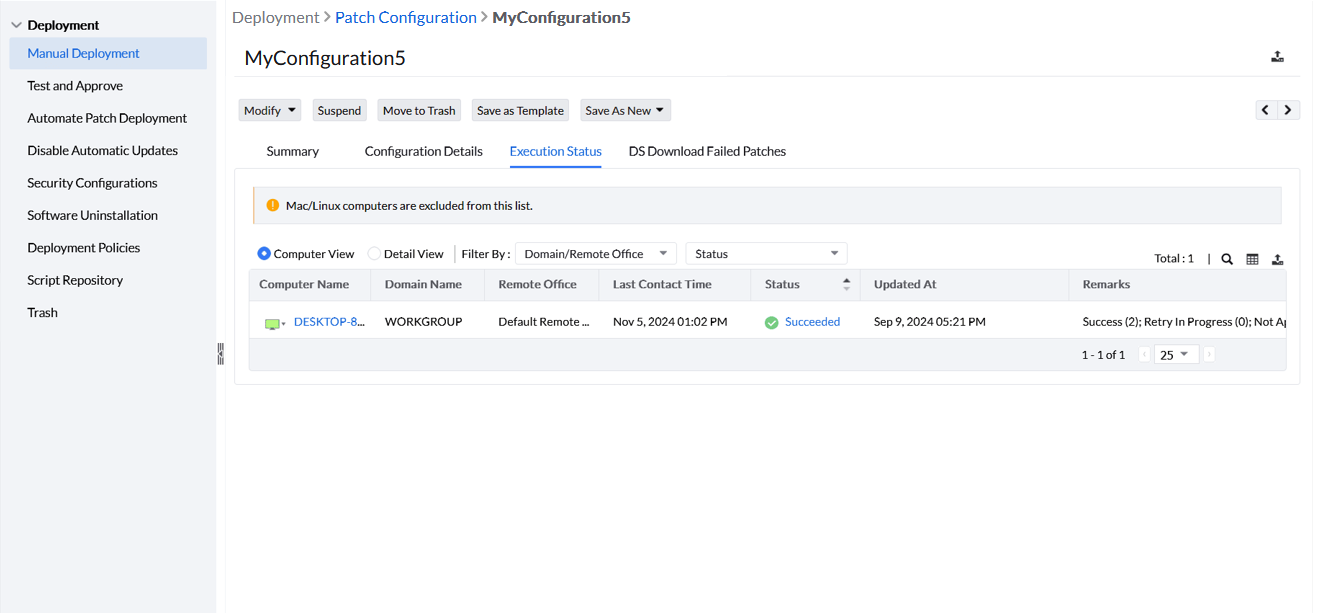Image resolution: width=1318 pixels, height=613 pixels.
Task: Select the Computer View radio button
Action: pos(264,254)
